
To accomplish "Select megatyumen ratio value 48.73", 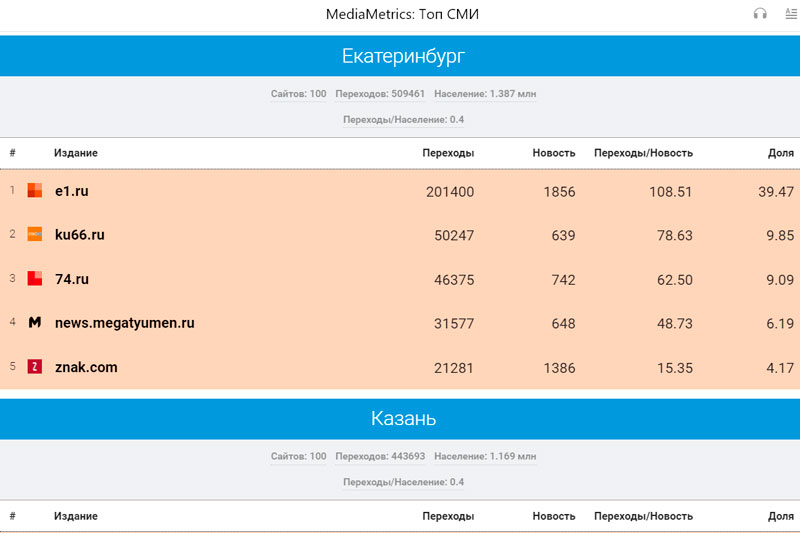I will [674, 324].
